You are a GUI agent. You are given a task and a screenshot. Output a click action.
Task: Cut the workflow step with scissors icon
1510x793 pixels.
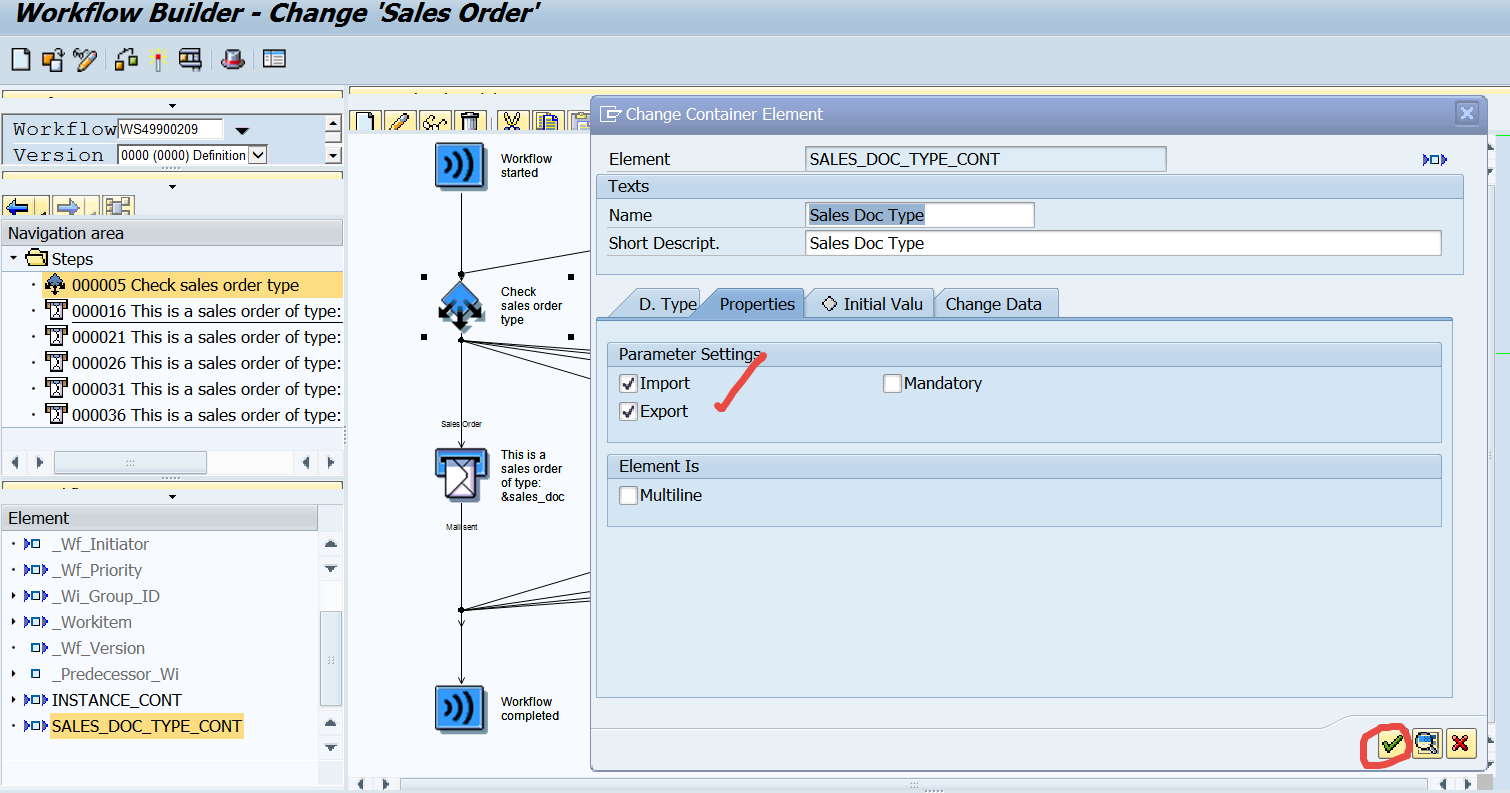click(x=510, y=120)
